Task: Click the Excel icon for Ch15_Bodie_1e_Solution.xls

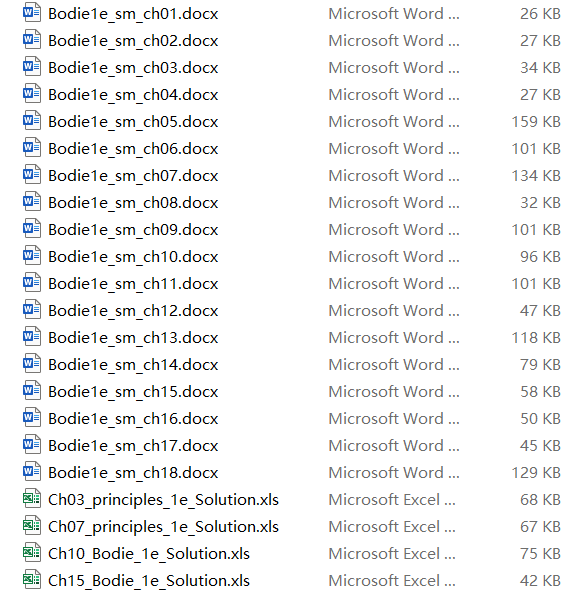Action: click(32, 579)
